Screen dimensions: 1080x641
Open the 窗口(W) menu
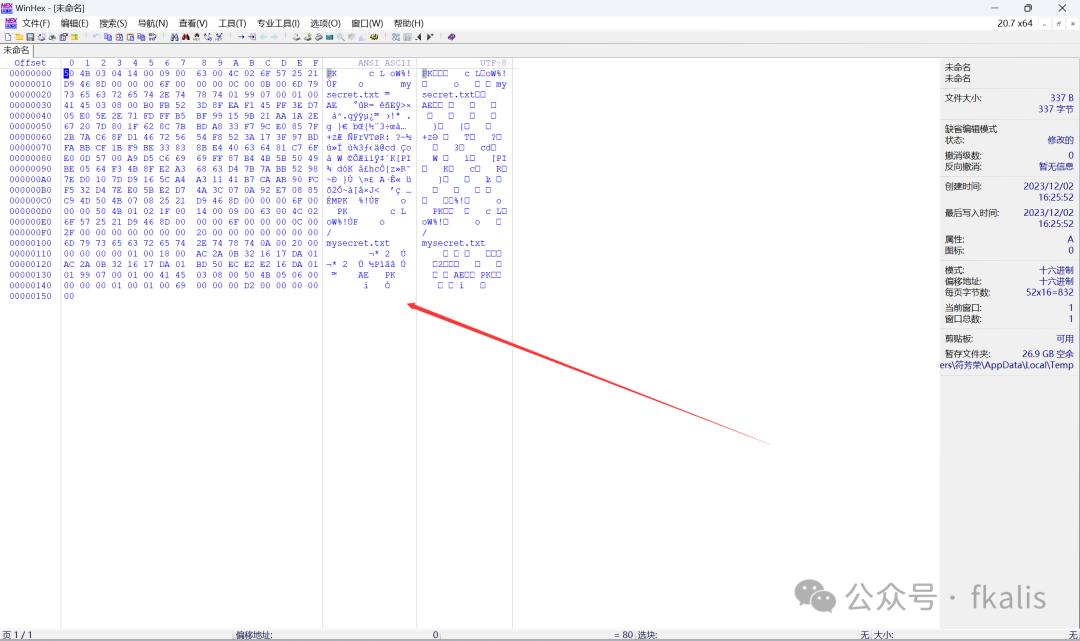(x=367, y=23)
